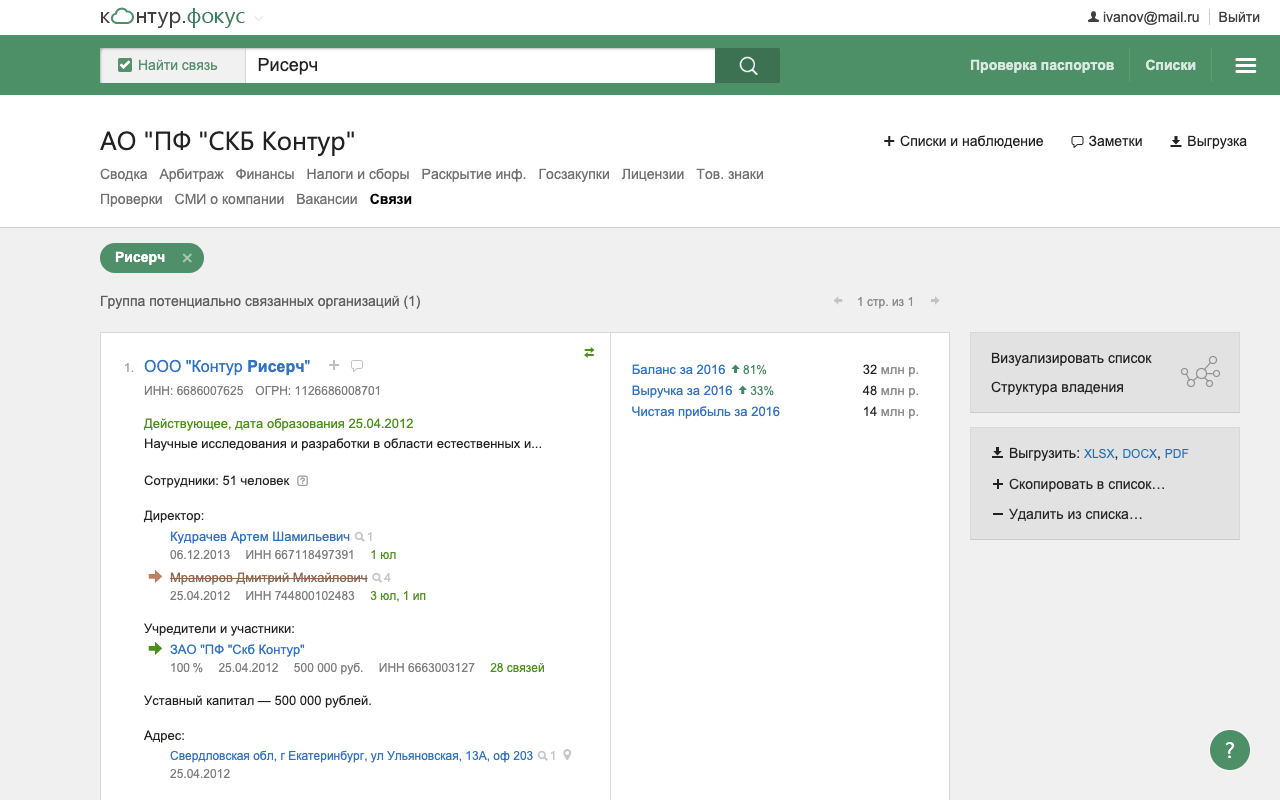Open the Заметки notes button
Screen dimensions: 1280x800
1106,141
